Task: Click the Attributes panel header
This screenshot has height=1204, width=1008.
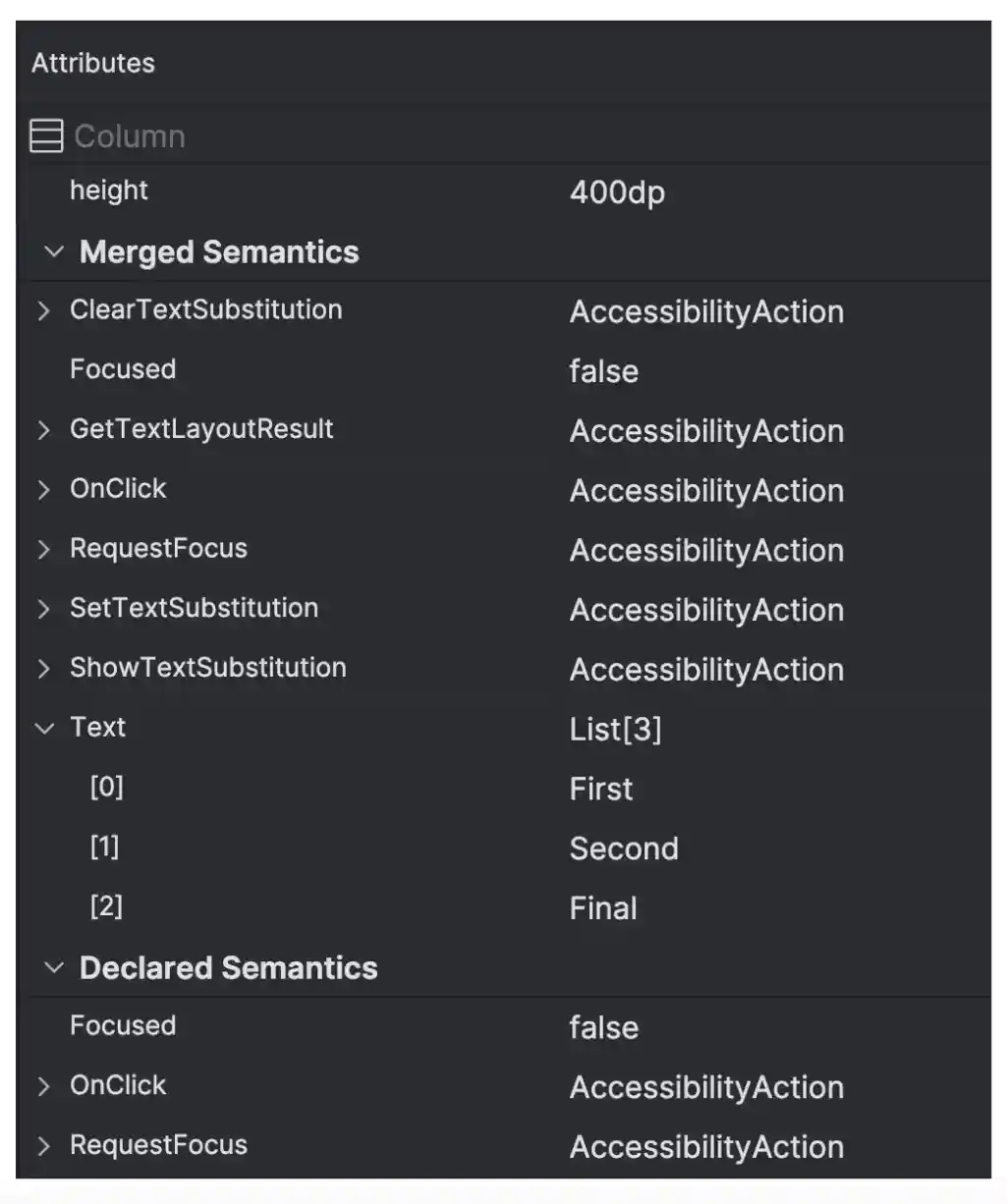Action: pos(93,63)
